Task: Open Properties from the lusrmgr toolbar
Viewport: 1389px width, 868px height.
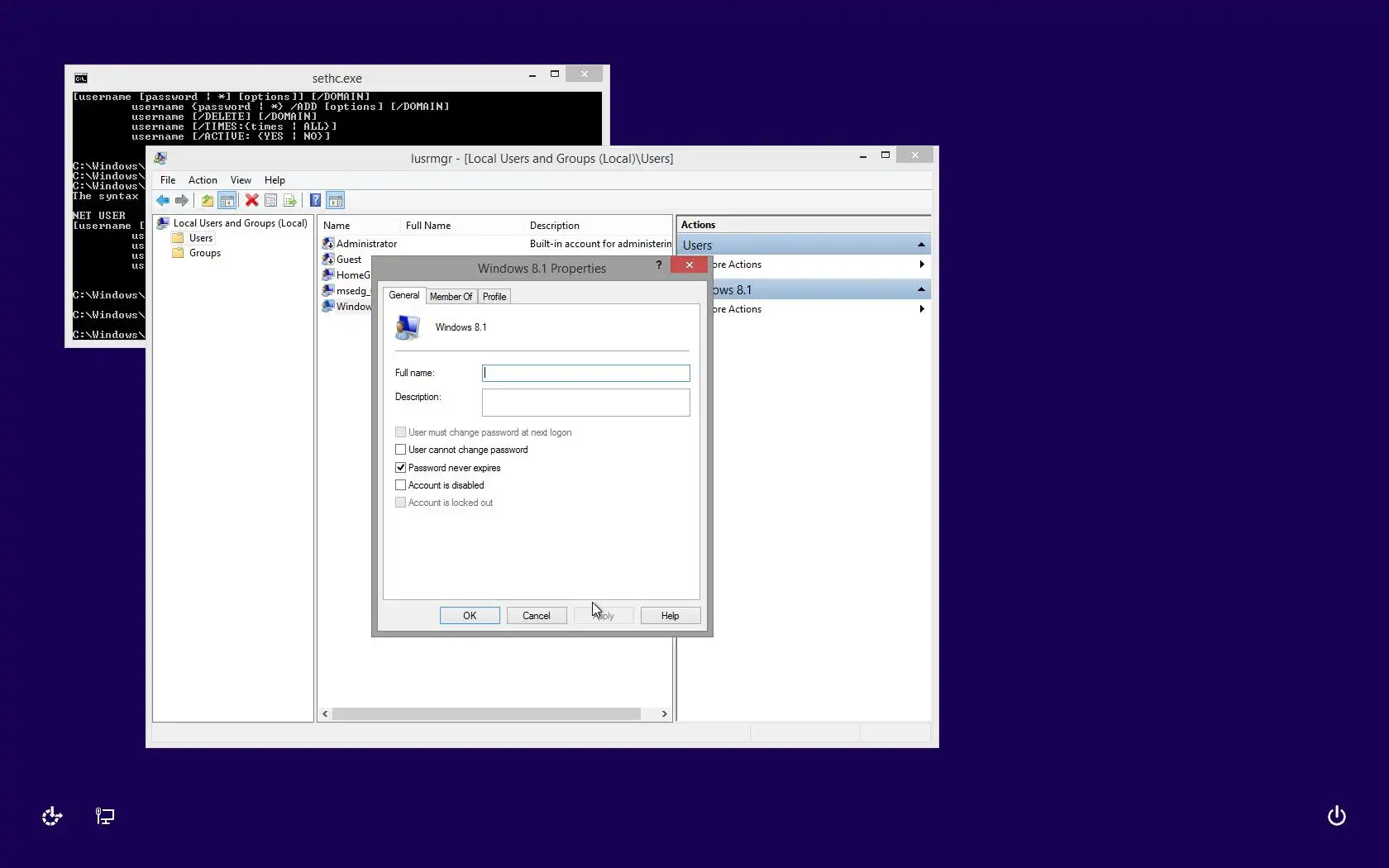Action: click(x=270, y=200)
